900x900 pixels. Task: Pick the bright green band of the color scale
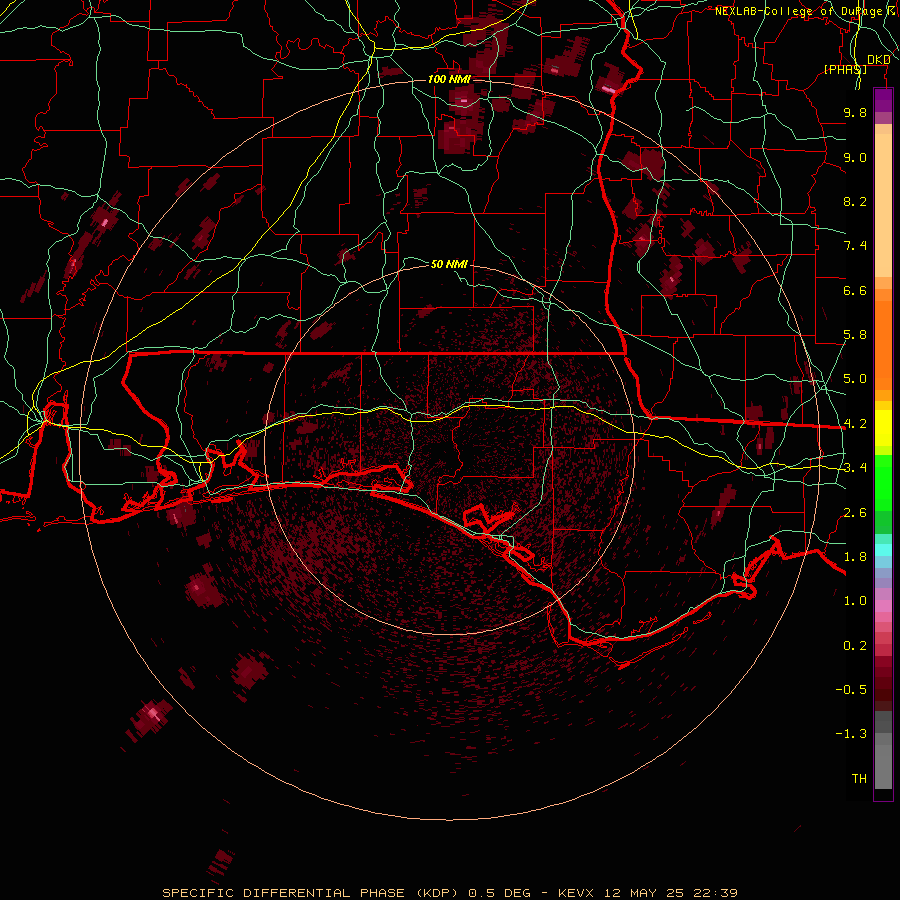(x=883, y=483)
